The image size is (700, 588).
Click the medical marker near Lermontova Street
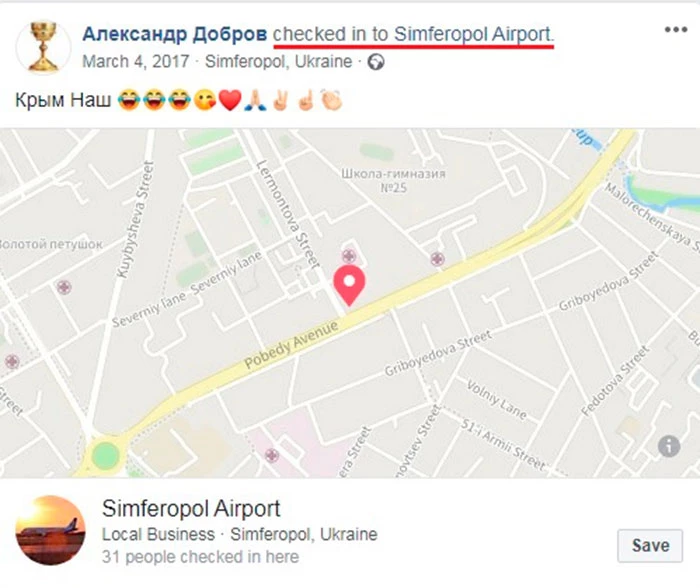349,256
